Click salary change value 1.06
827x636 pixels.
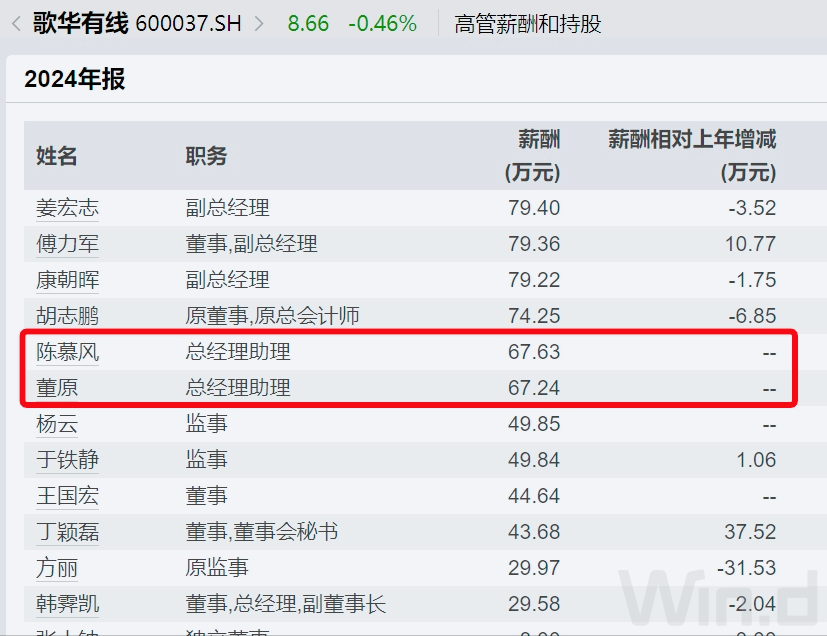[x=756, y=460]
